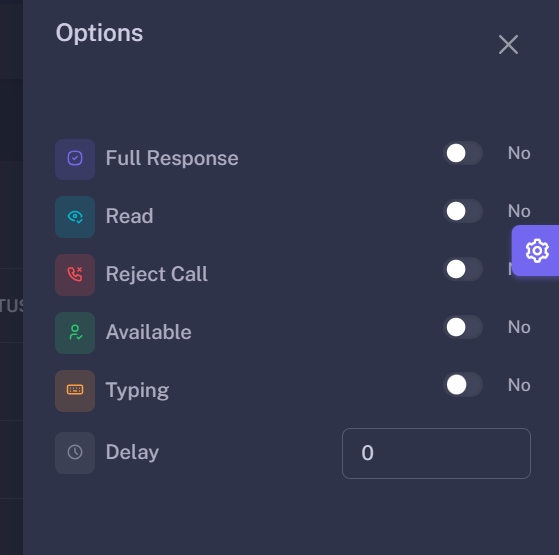Click the Full Response label
This screenshot has height=555, width=559.
click(172, 158)
